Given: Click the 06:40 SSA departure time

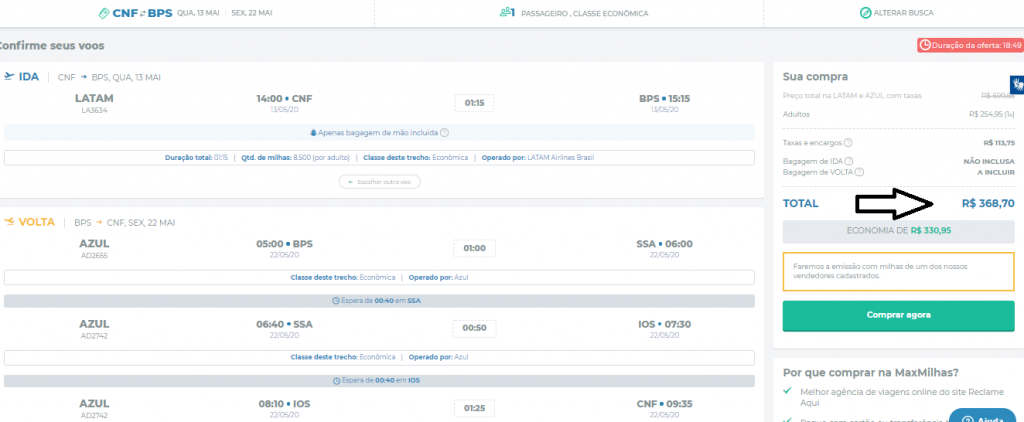Looking at the screenshot, I should point(285,324).
